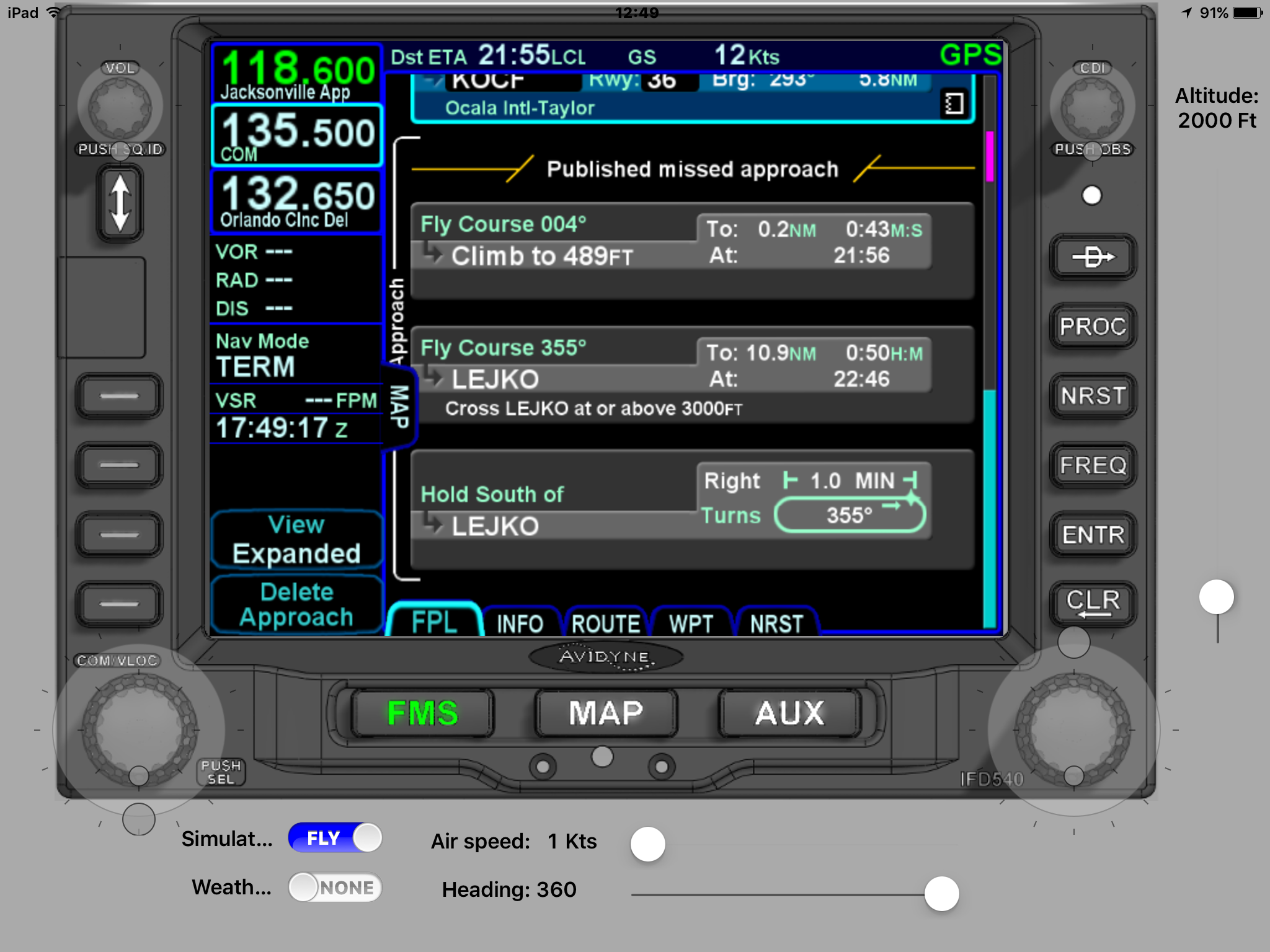The image size is (1270, 952).
Task: Tap Delete Approach softkey
Action: click(296, 604)
